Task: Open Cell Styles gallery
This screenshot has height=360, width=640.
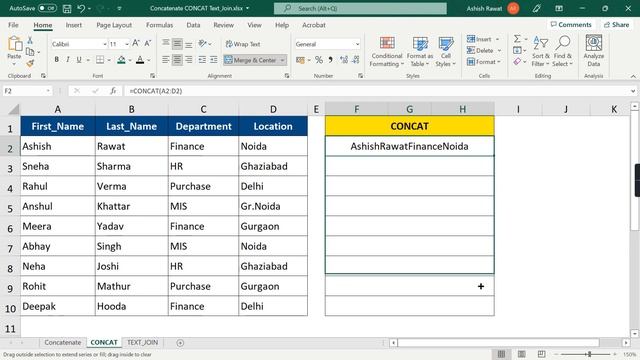Action: click(445, 51)
